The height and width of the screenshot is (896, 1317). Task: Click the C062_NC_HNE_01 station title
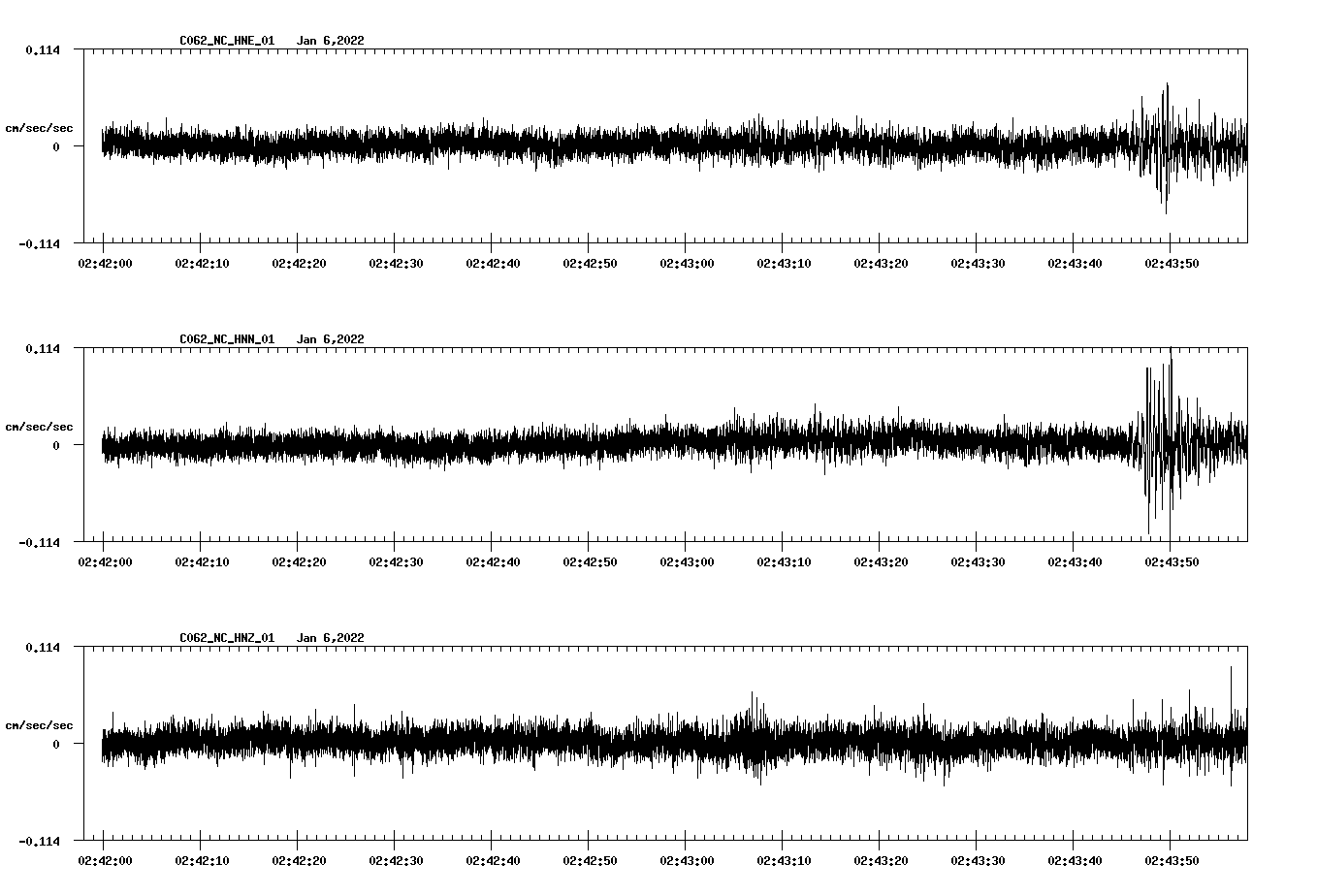point(227,41)
